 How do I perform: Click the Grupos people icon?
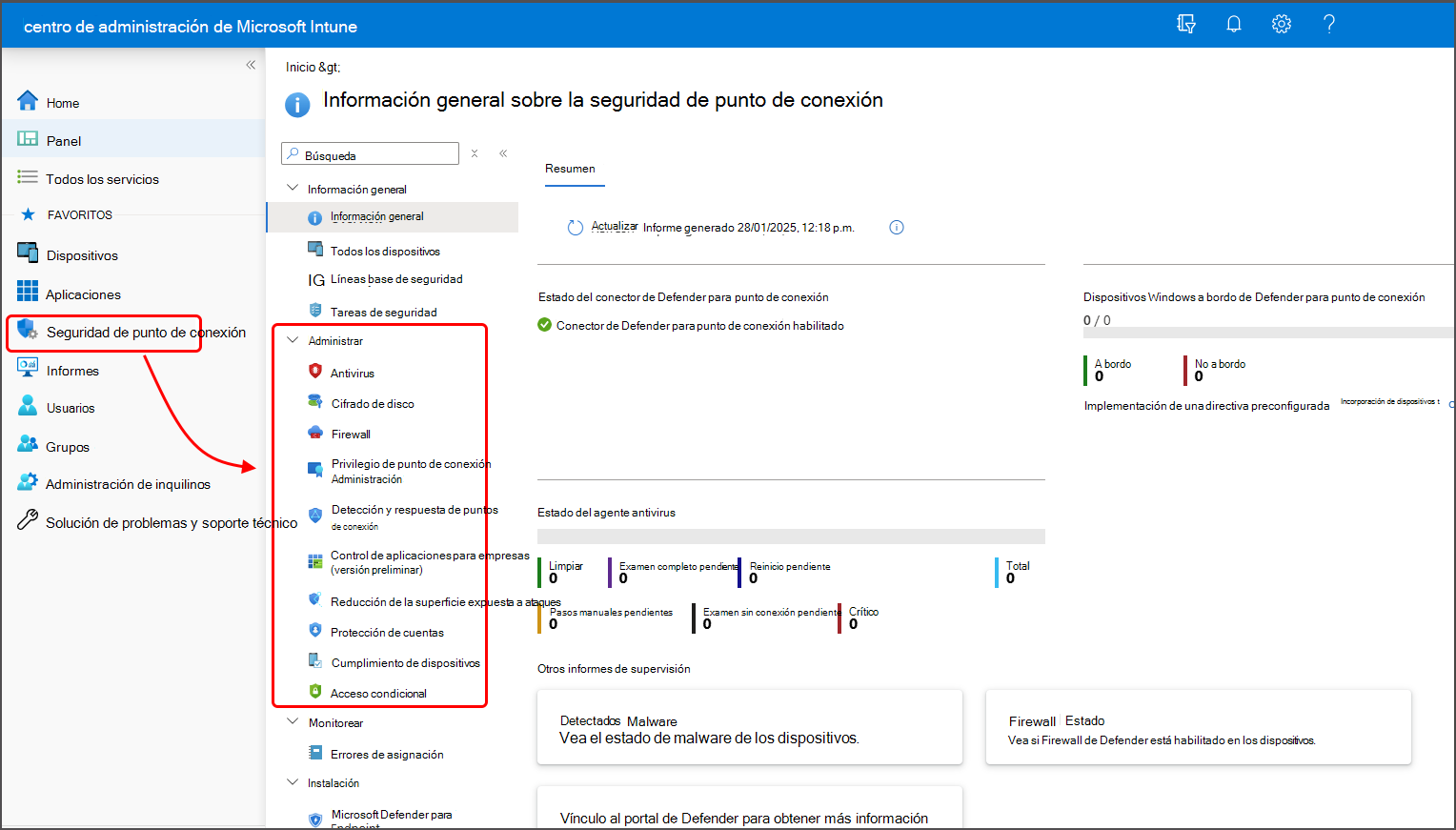click(28, 444)
